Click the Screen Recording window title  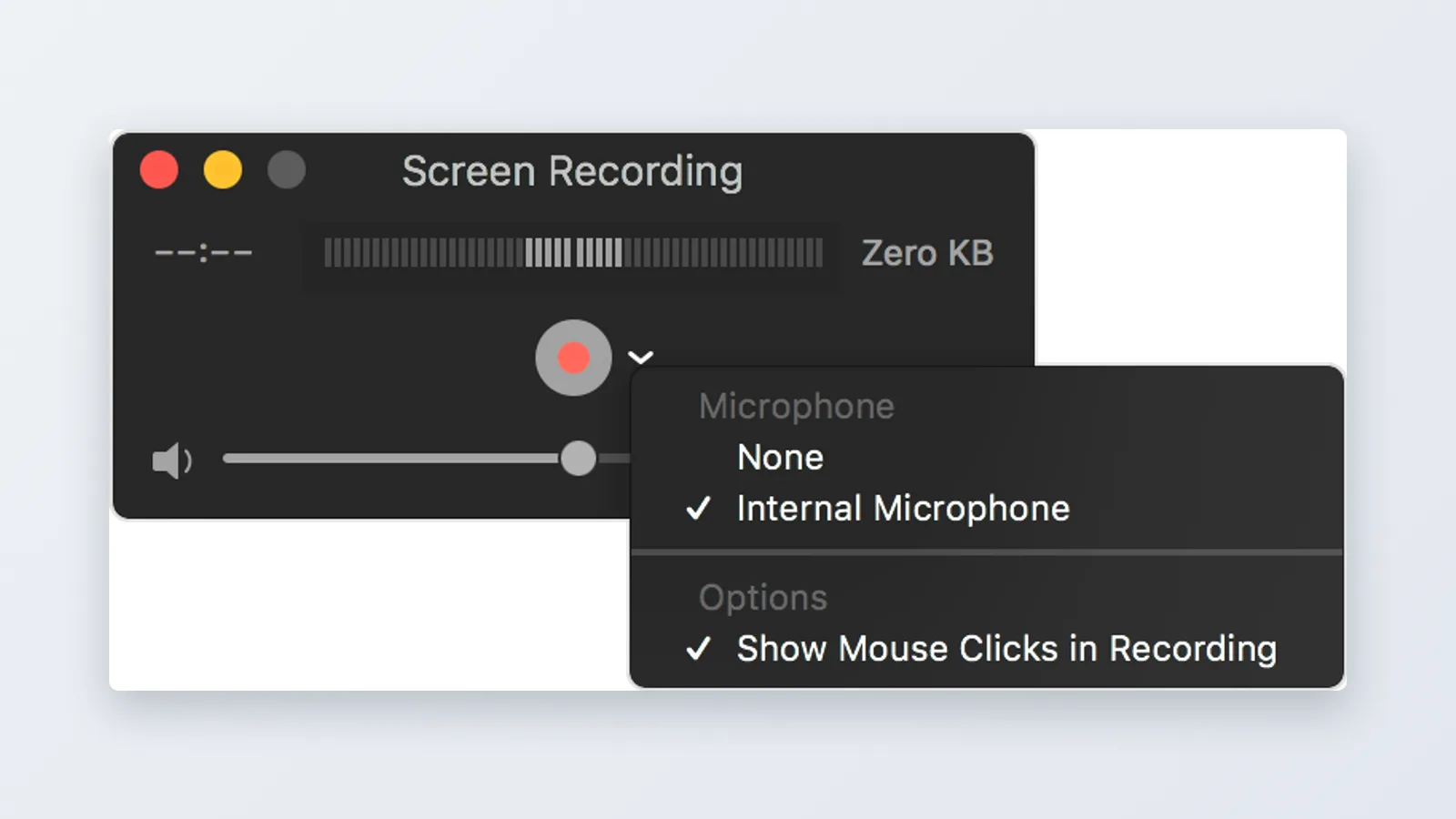(572, 172)
